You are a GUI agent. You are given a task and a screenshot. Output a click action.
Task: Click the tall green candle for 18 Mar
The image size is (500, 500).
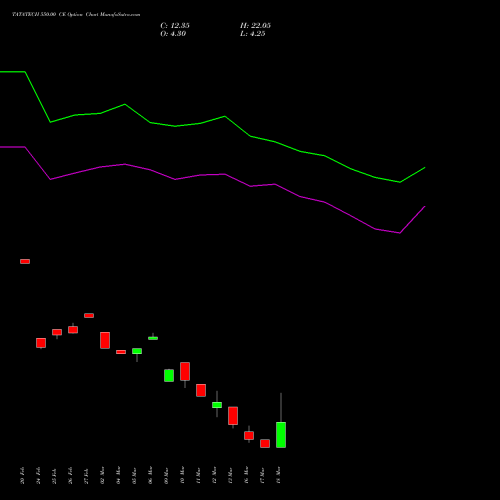(x=281, y=435)
